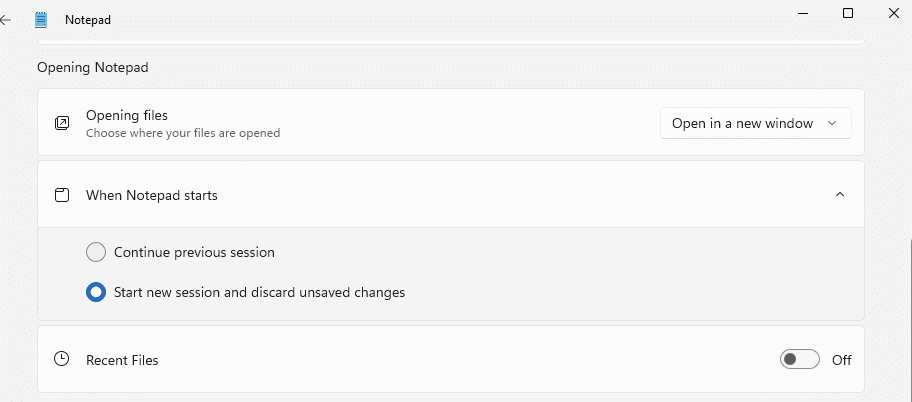Image resolution: width=912 pixels, height=402 pixels.
Task: Maximize the Notepad window
Action: (848, 13)
